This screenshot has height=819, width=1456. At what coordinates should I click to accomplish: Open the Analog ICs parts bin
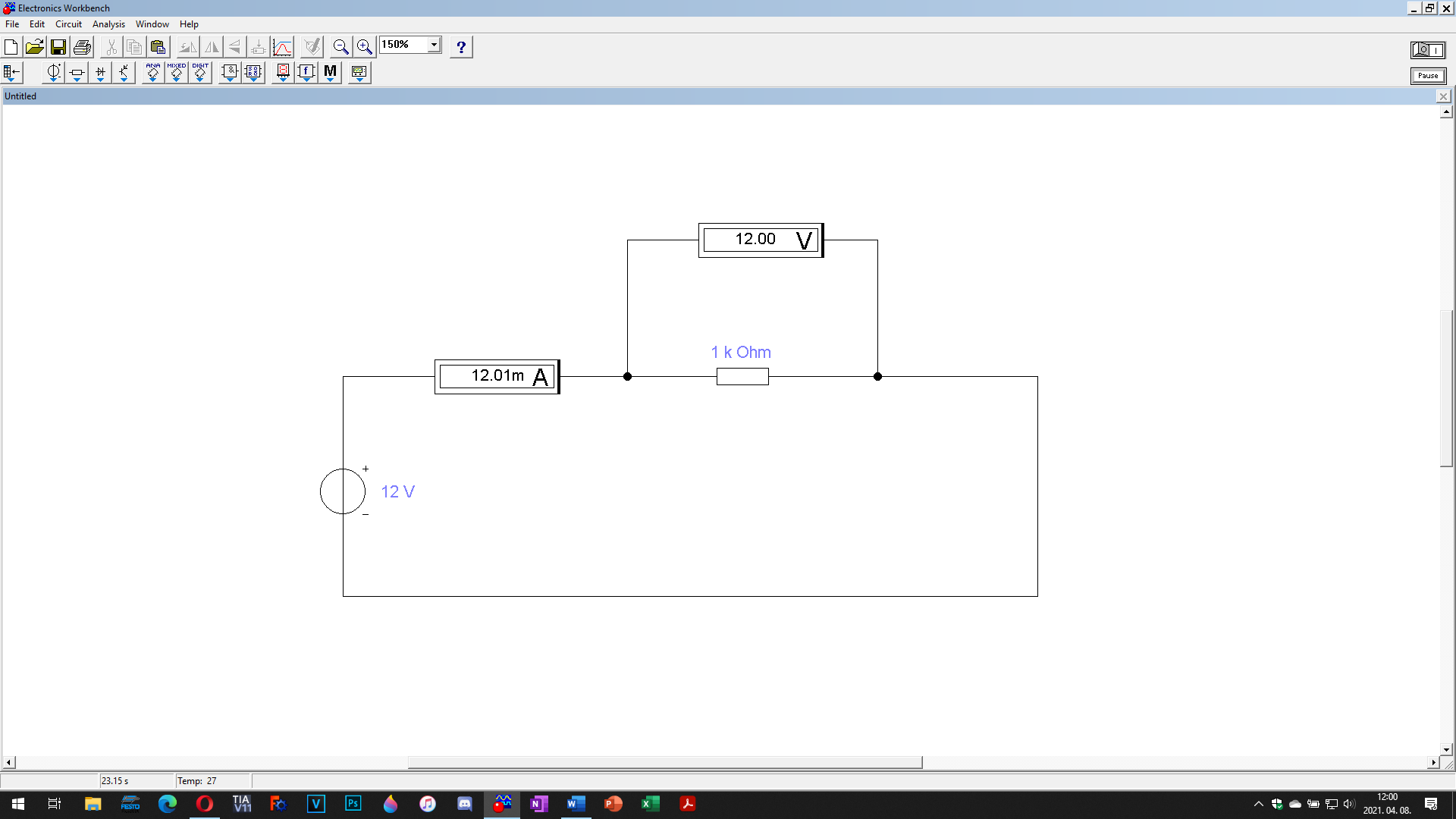(152, 73)
